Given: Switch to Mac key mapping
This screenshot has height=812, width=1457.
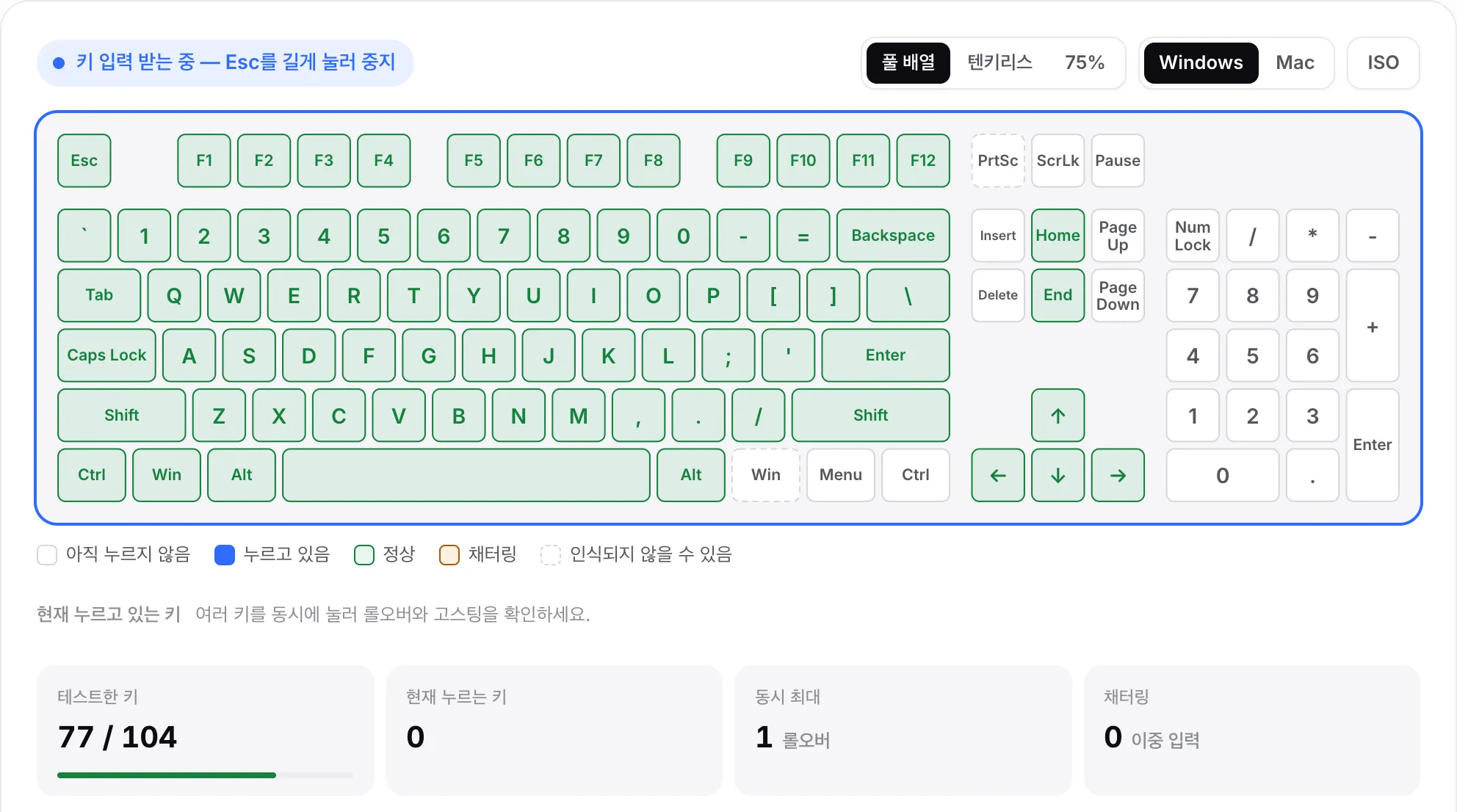Looking at the screenshot, I should 1295,62.
